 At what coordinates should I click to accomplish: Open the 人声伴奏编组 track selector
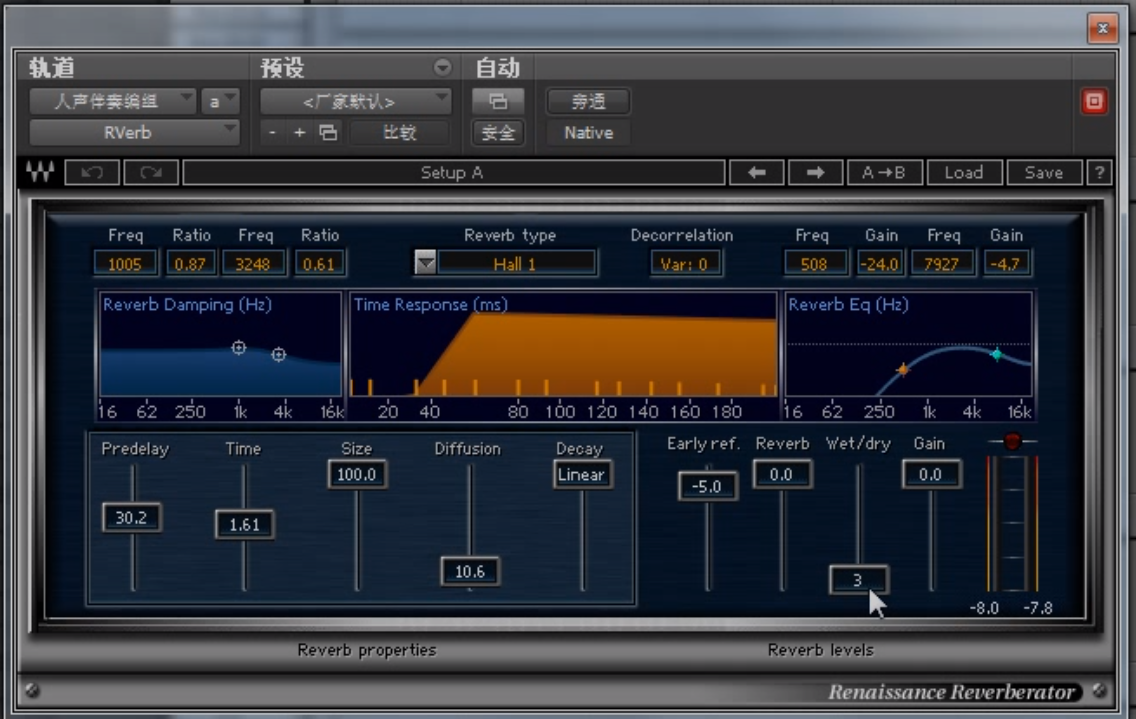pyautogui.click(x=112, y=101)
